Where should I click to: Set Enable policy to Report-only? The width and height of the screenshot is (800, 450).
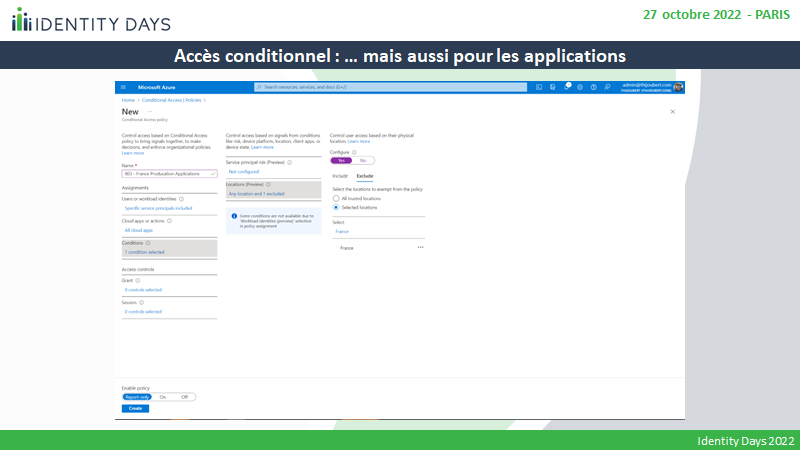137,397
